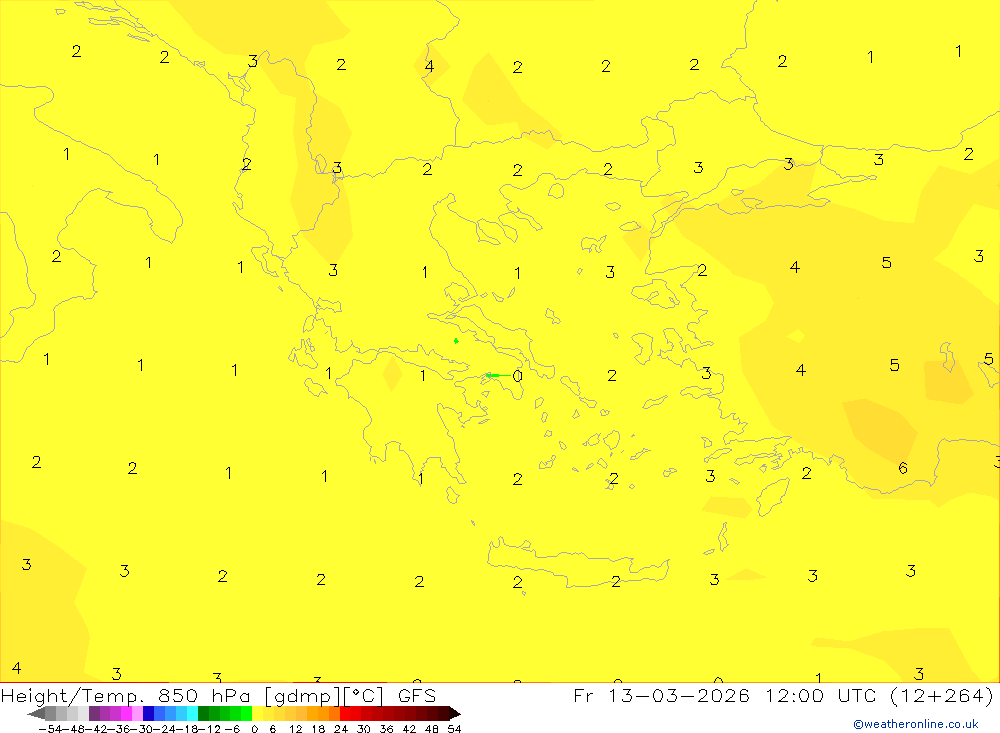Pick the bright yellow legend swatch above 0
The image size is (1000, 733).
(x=257, y=713)
